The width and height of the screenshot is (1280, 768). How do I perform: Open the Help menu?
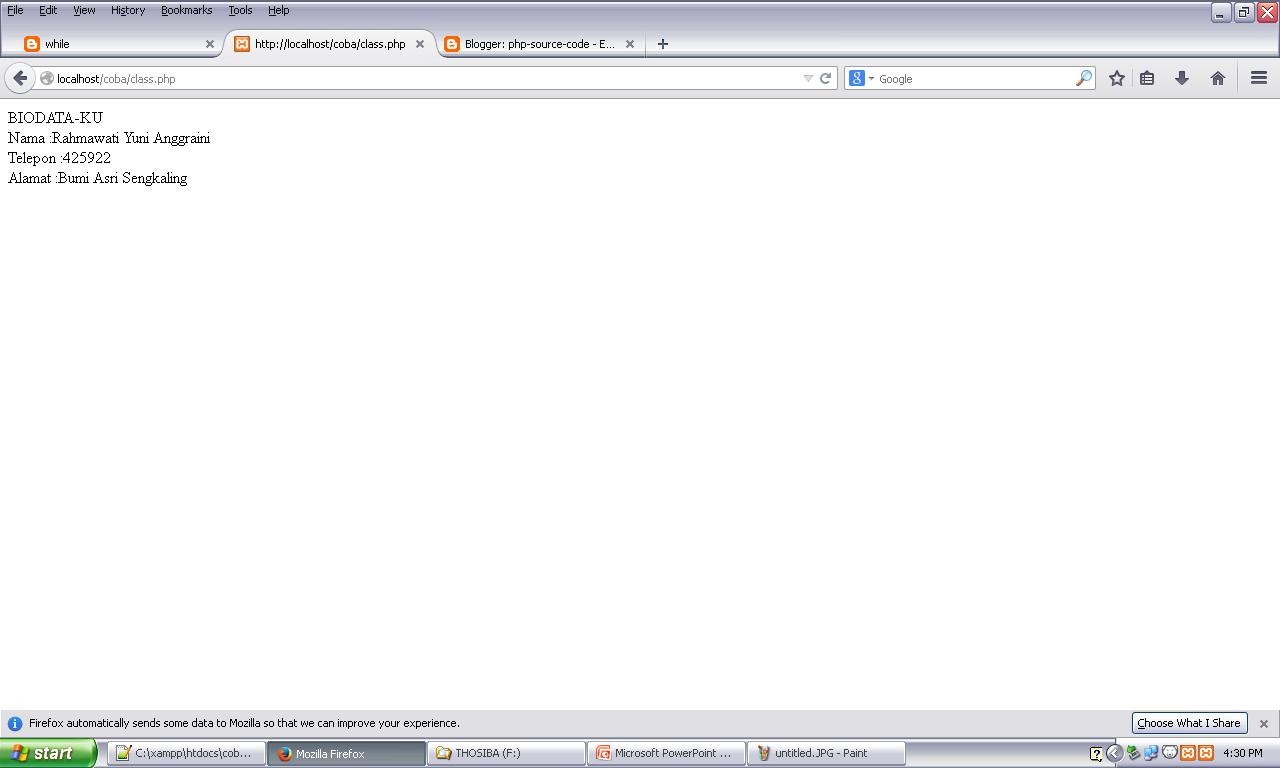(x=278, y=10)
